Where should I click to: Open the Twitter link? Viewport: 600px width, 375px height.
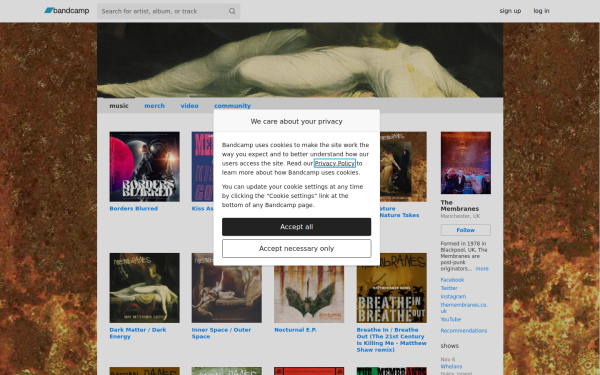[449, 288]
